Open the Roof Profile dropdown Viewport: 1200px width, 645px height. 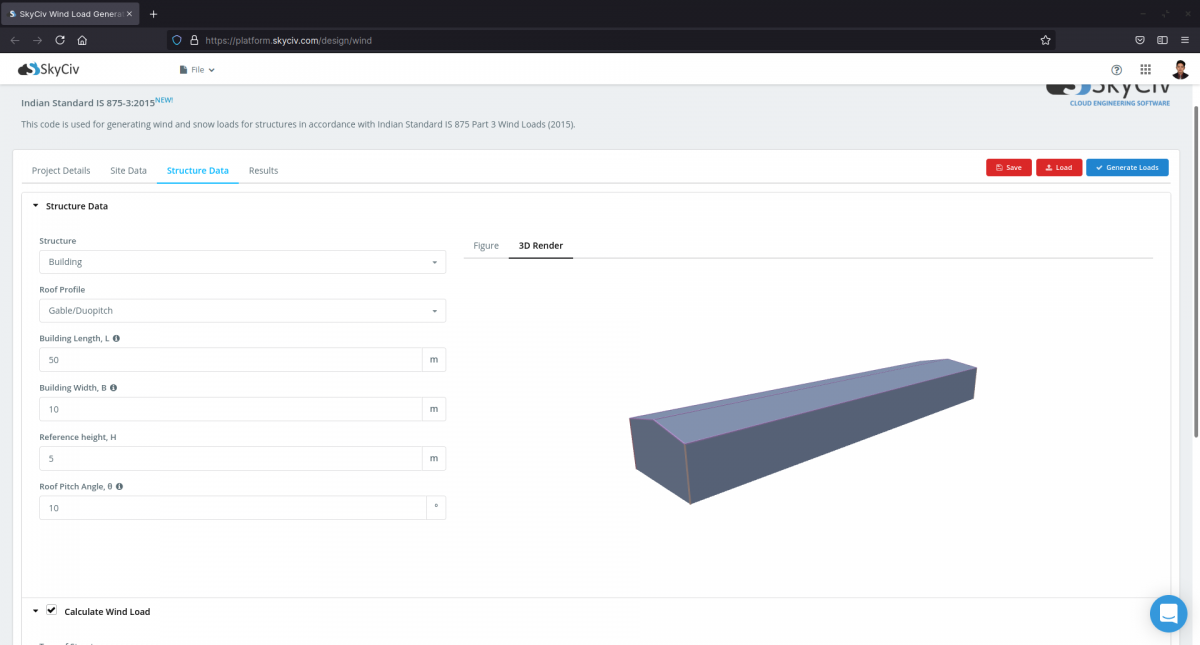(x=242, y=310)
